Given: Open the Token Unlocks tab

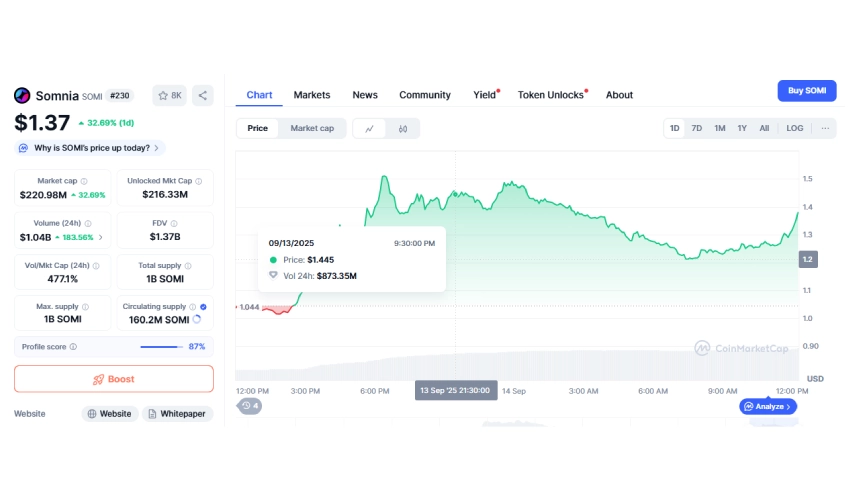Looking at the screenshot, I should (551, 95).
